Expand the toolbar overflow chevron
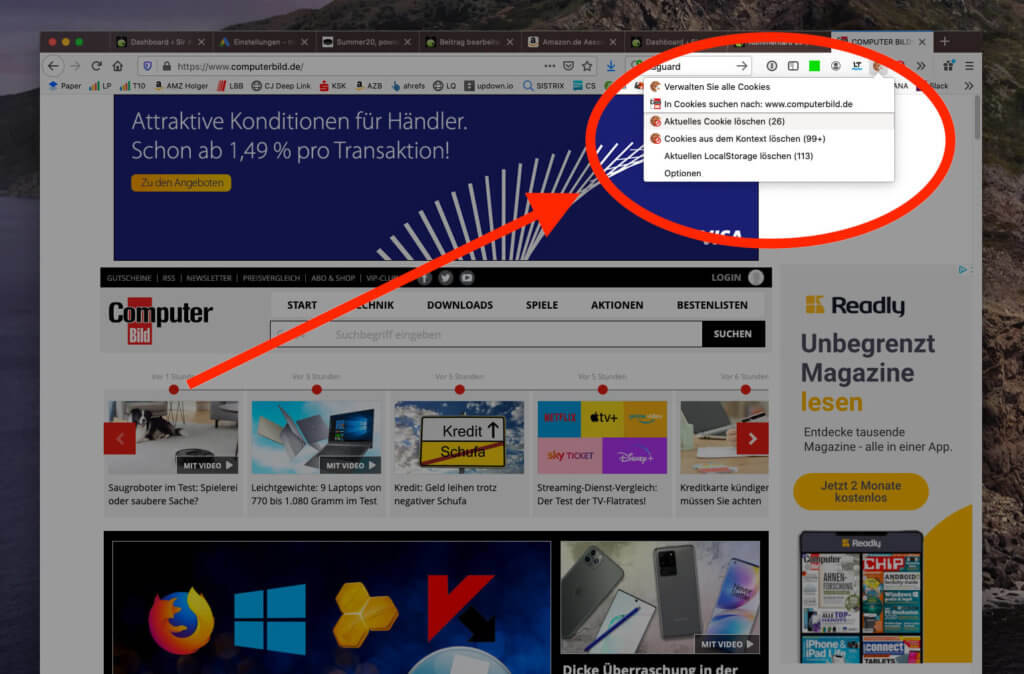Image resolution: width=1024 pixels, height=674 pixels. tap(921, 66)
